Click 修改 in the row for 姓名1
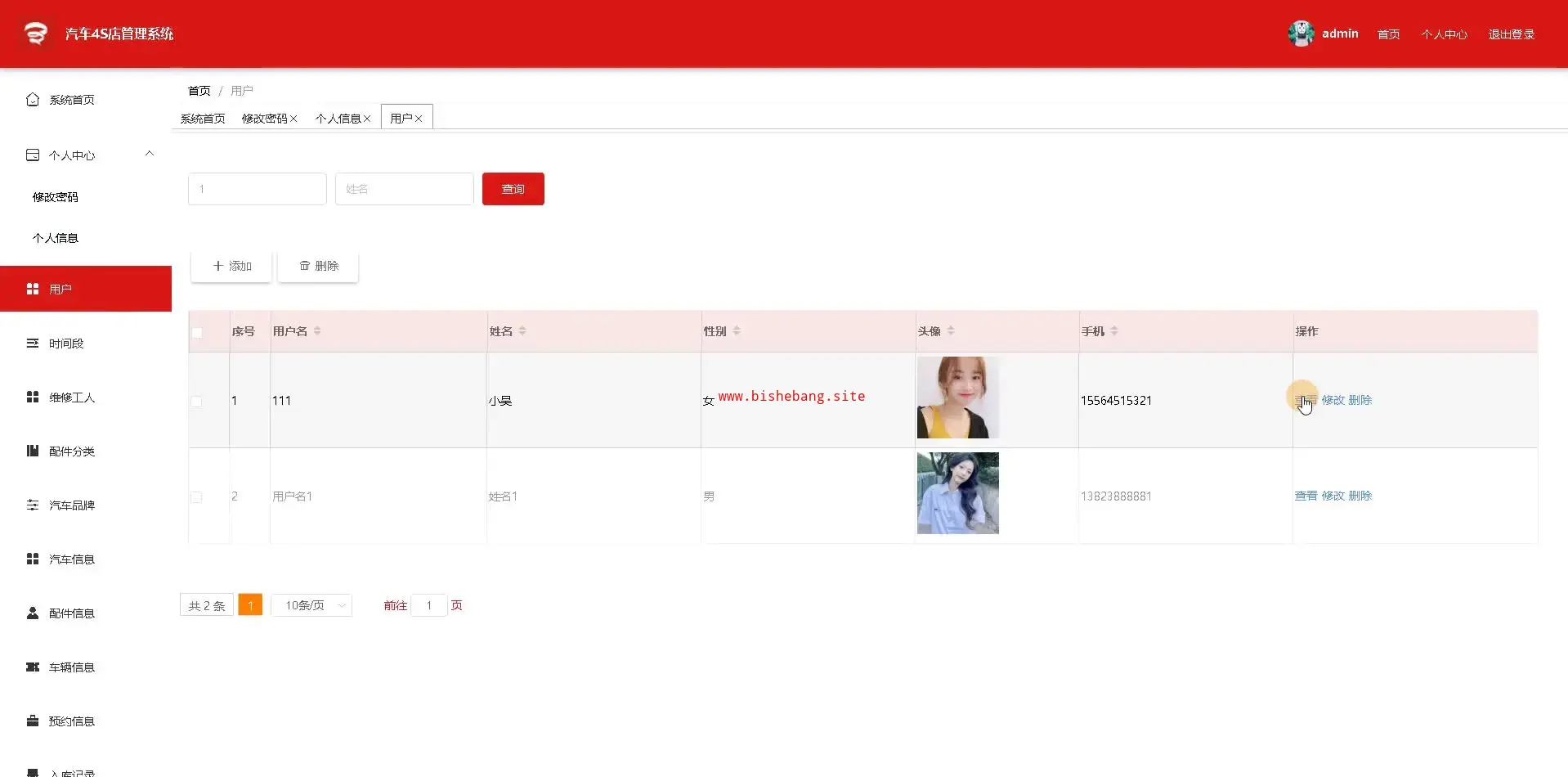The width and height of the screenshot is (1568, 777). [x=1333, y=496]
